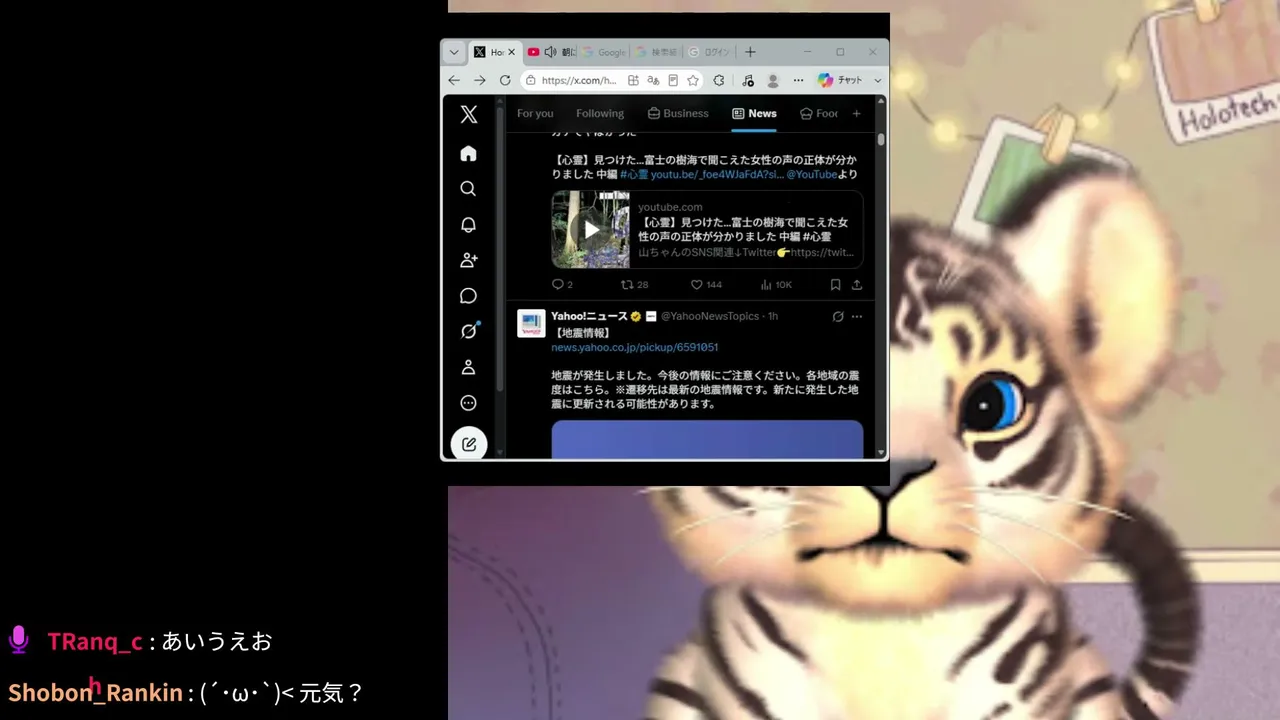Share the 心霊 video post
Screen dimensions: 1280x720
click(857, 285)
